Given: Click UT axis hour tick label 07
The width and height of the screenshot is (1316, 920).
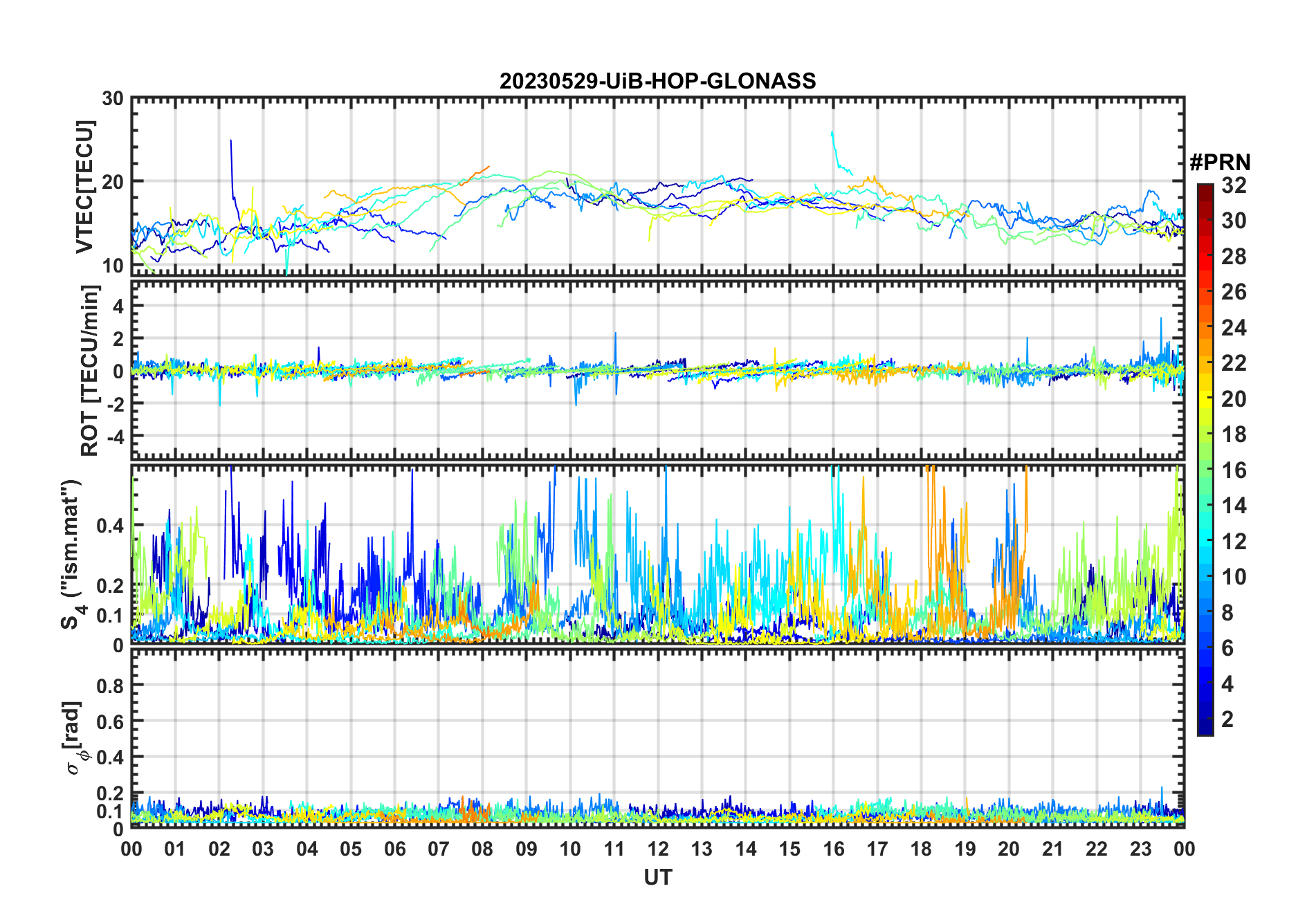Looking at the screenshot, I should (x=439, y=849).
